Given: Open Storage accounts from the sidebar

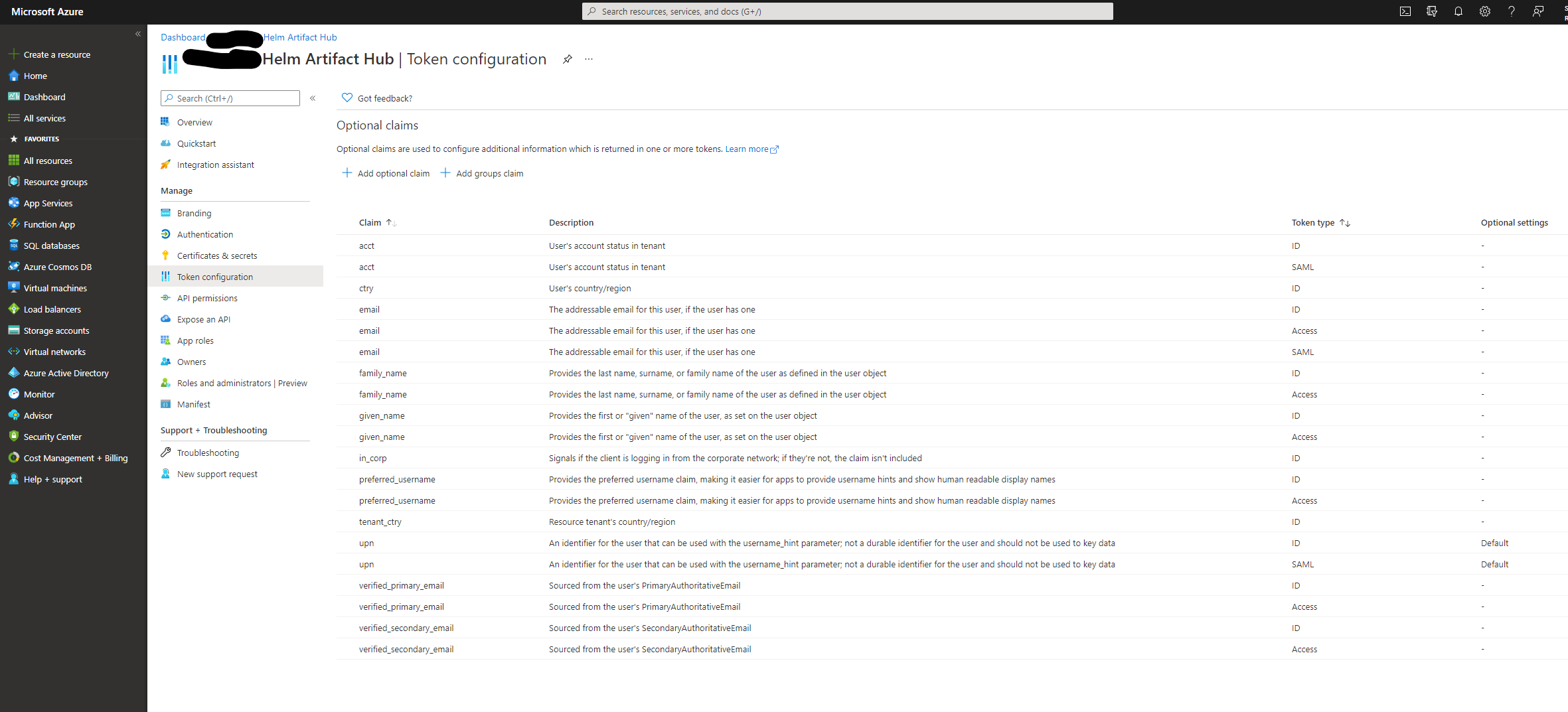Looking at the screenshot, I should coord(56,330).
